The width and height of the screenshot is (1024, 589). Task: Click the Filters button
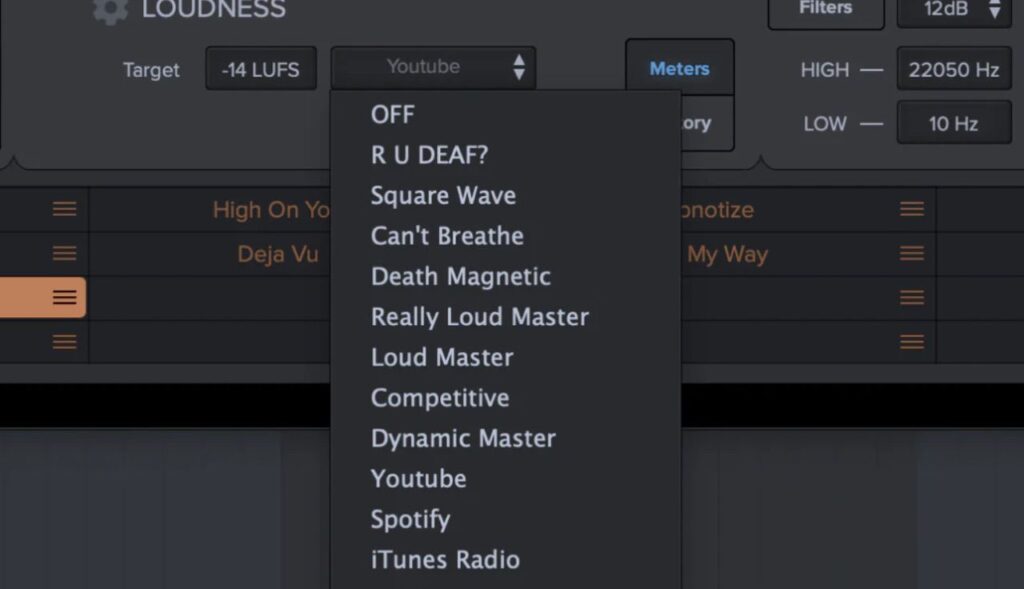[x=825, y=10]
